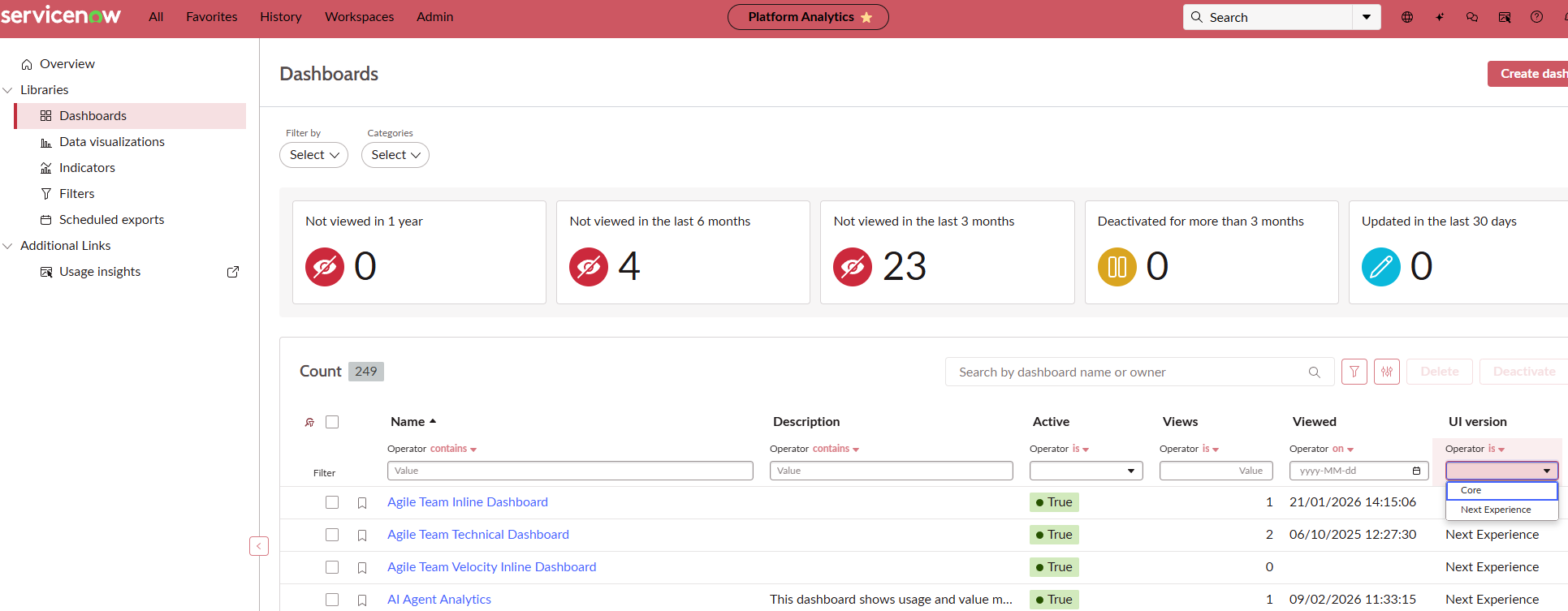This screenshot has width=1568, height=611.
Task: Click the Name filter value field
Action: (570, 471)
